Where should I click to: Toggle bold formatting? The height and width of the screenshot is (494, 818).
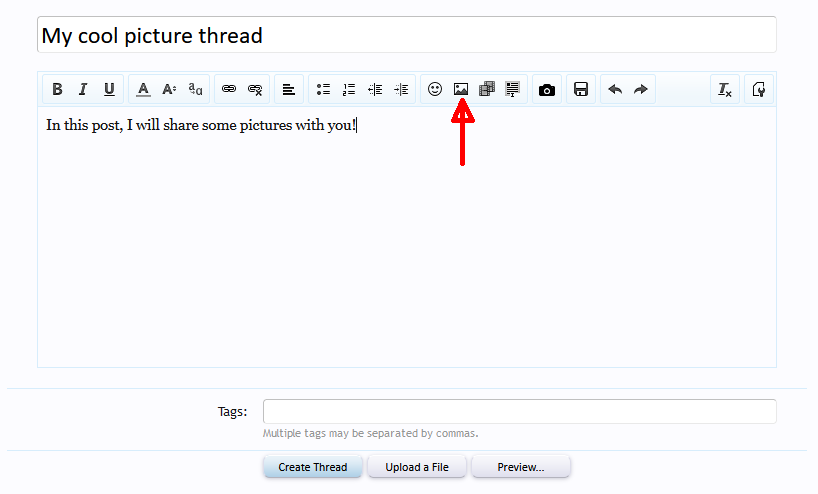click(x=57, y=89)
